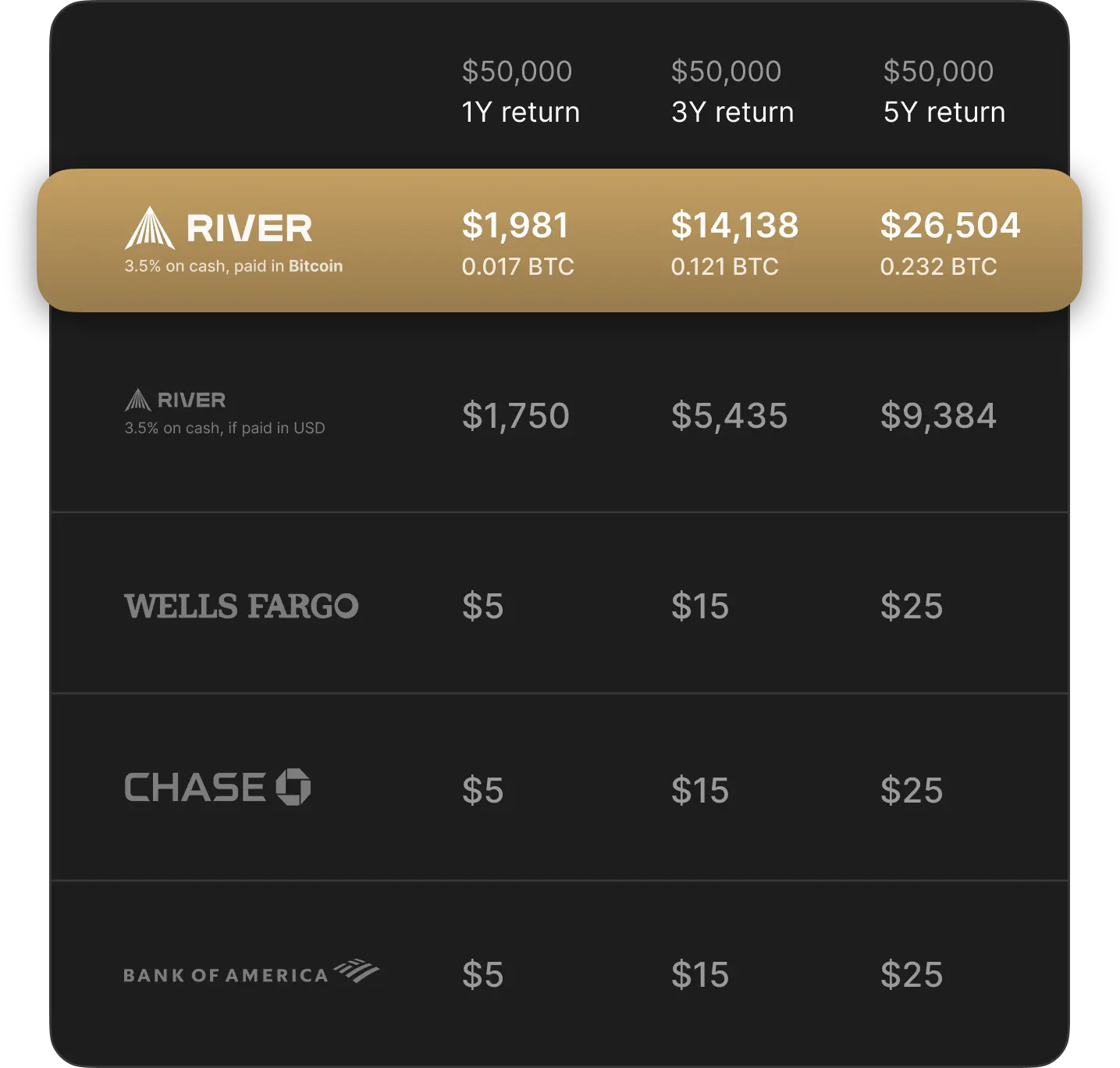Click the gold River logo icon
Screen dimensions: 1120x1068
point(150,228)
